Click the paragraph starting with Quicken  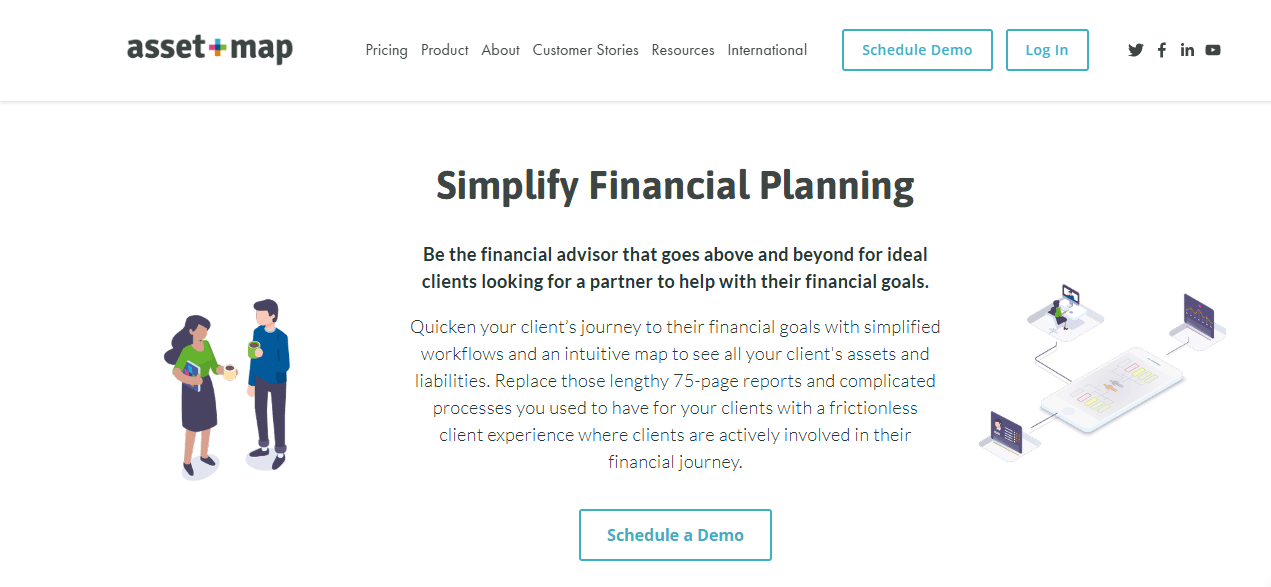tap(675, 394)
